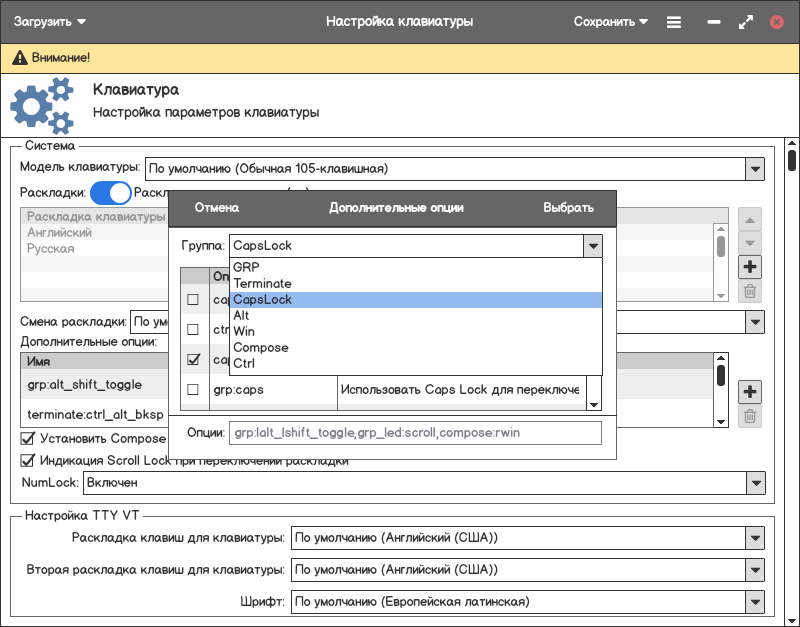Screen dimensions: 800x627
Task: Click the Выбрать select button
Action: click(568, 208)
